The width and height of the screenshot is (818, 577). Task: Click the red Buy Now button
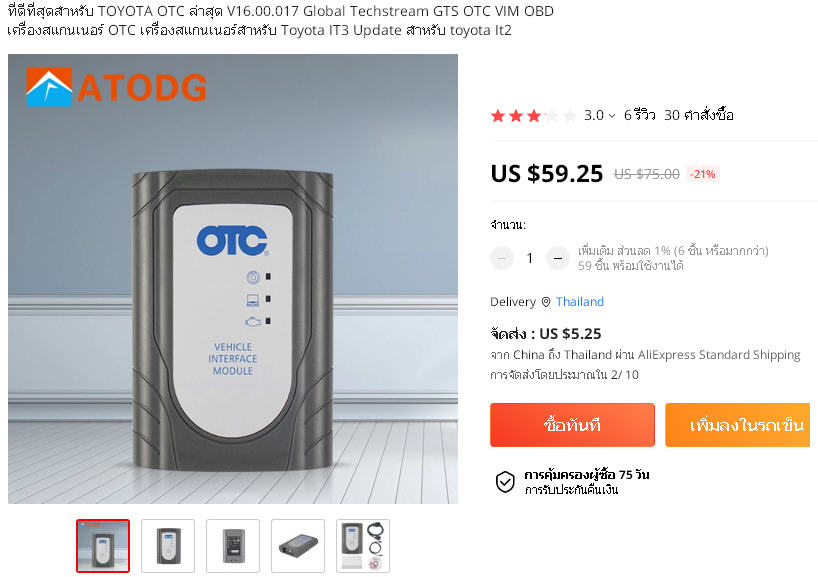(572, 425)
